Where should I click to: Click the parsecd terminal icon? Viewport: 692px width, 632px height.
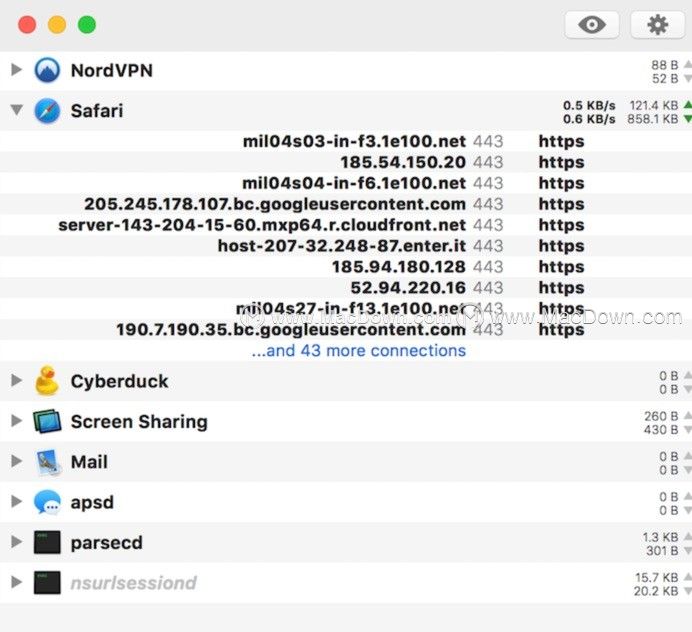pos(47,542)
